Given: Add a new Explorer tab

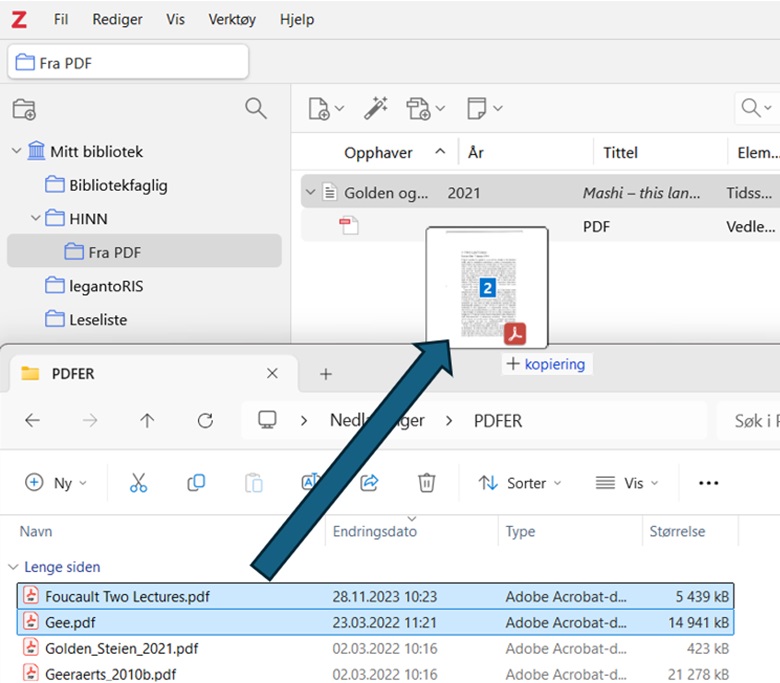Looking at the screenshot, I should (x=325, y=374).
